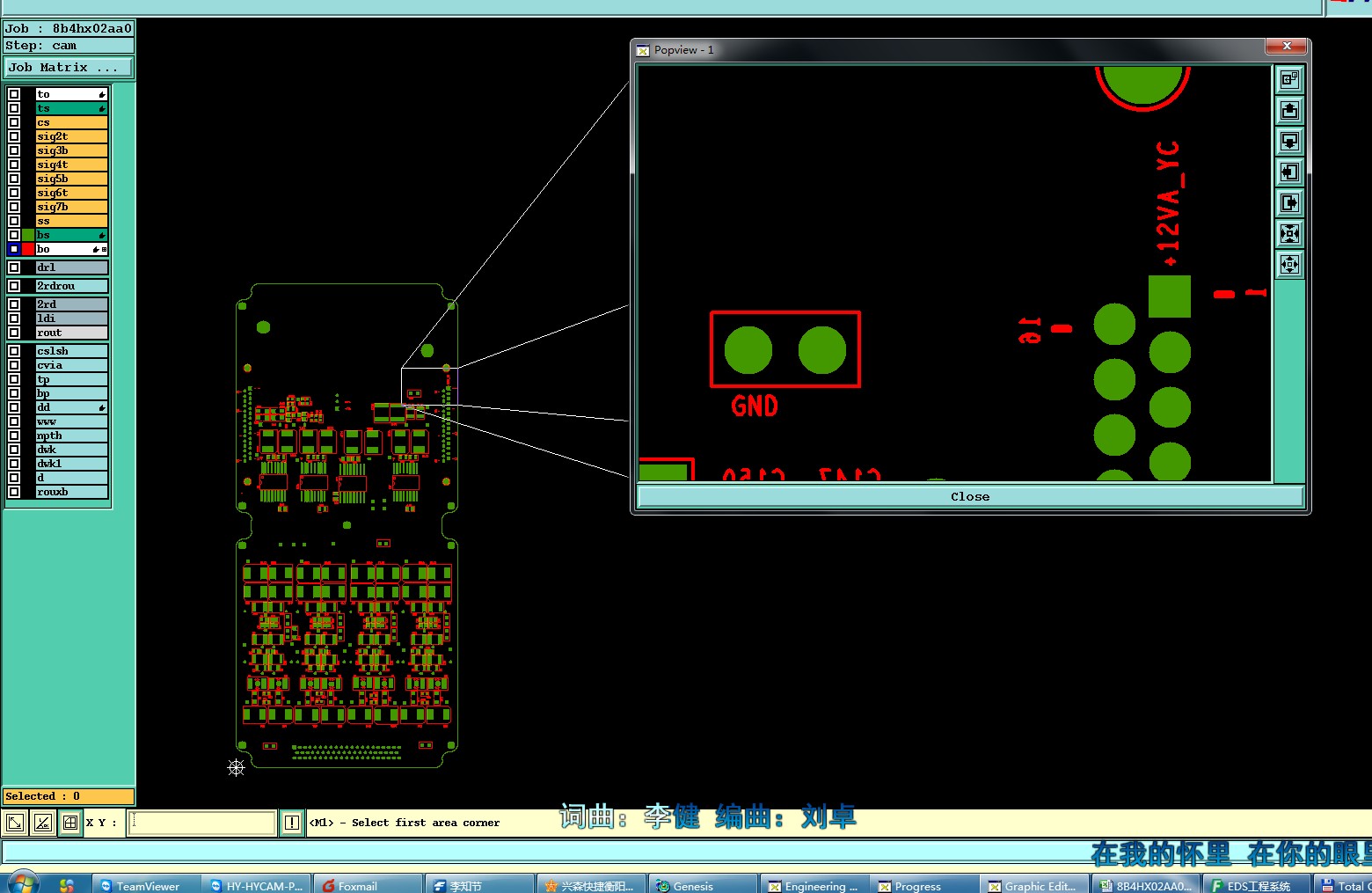1372x893 pixels.
Task: Select the rouxb layer row
Action: 71,492
